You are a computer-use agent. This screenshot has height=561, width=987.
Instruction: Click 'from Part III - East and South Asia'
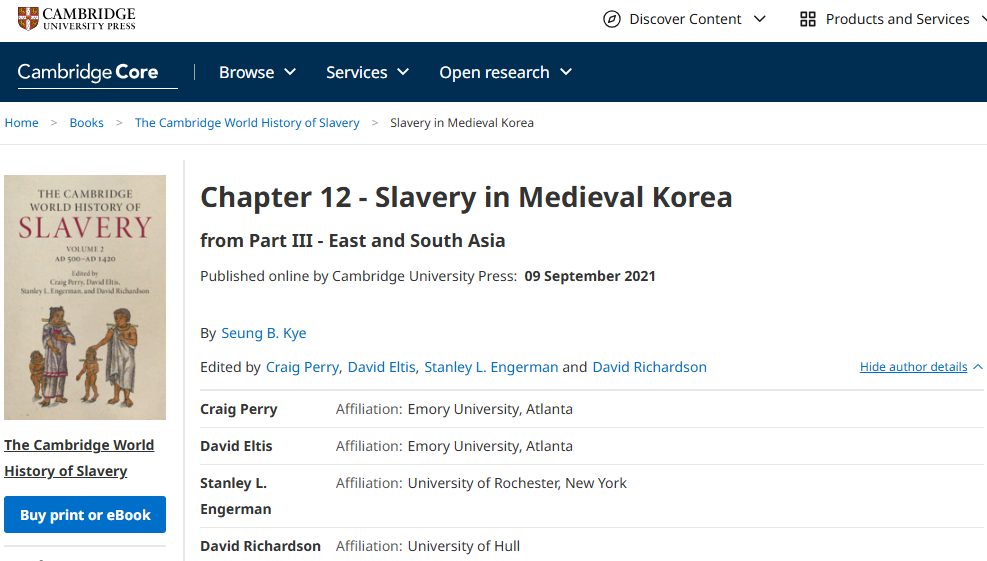coord(352,241)
